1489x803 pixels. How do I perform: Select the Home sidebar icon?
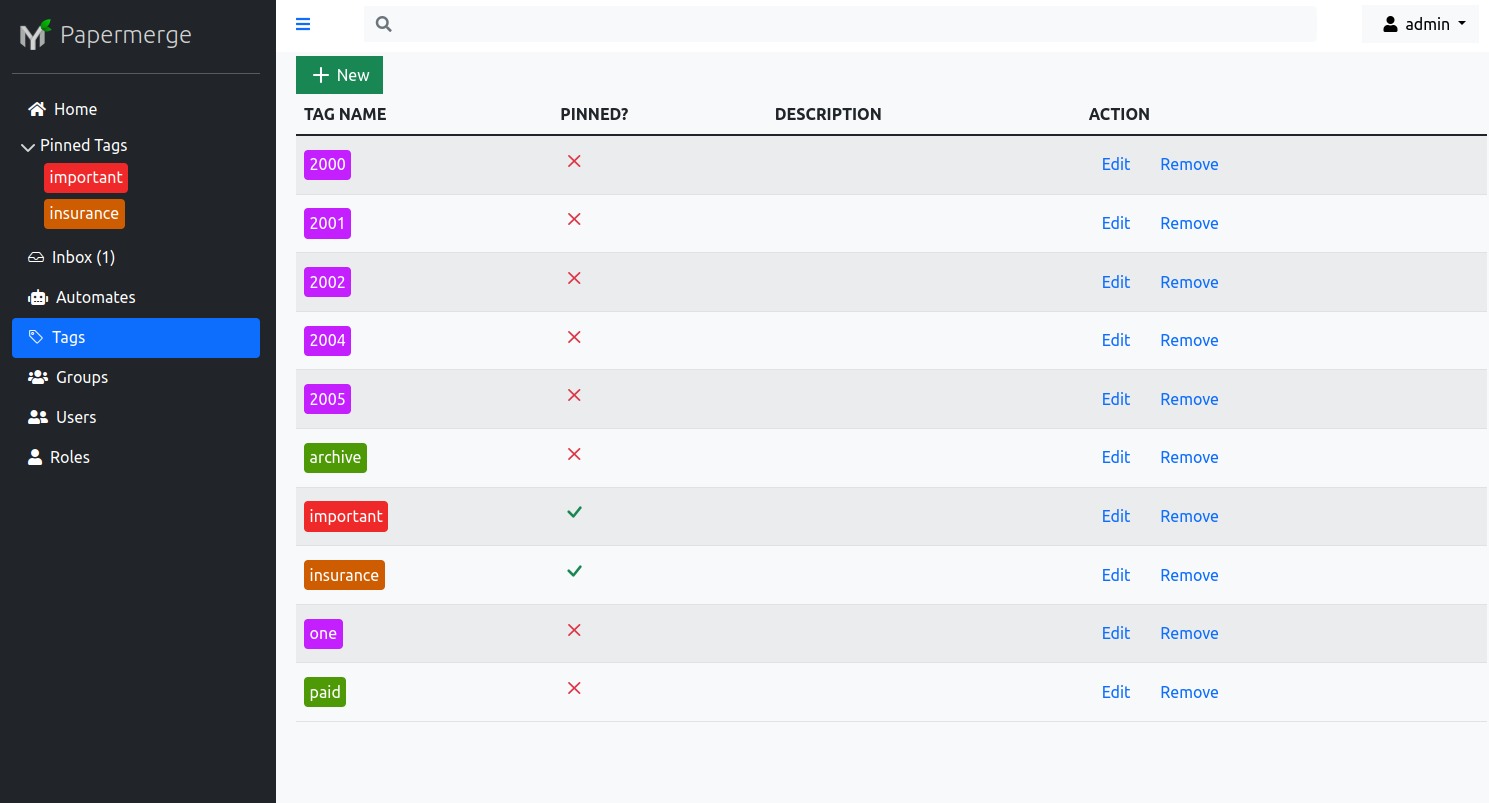[x=37, y=108]
